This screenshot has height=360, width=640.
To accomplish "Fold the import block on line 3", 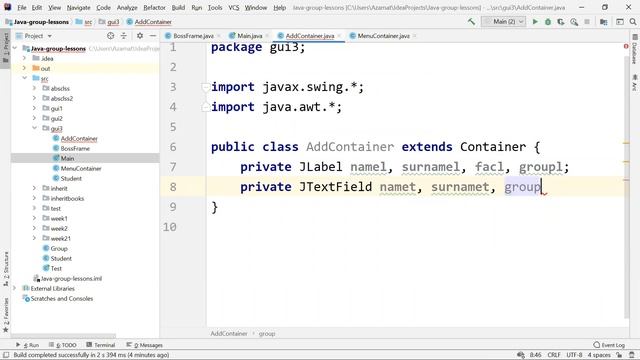I will click(x=205, y=87).
